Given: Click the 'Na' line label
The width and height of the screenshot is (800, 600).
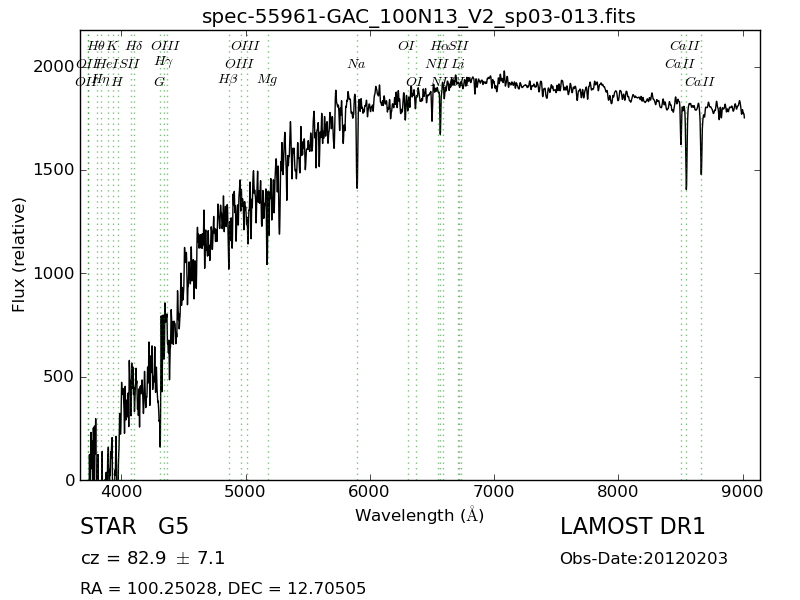Looking at the screenshot, I should coord(357,64).
